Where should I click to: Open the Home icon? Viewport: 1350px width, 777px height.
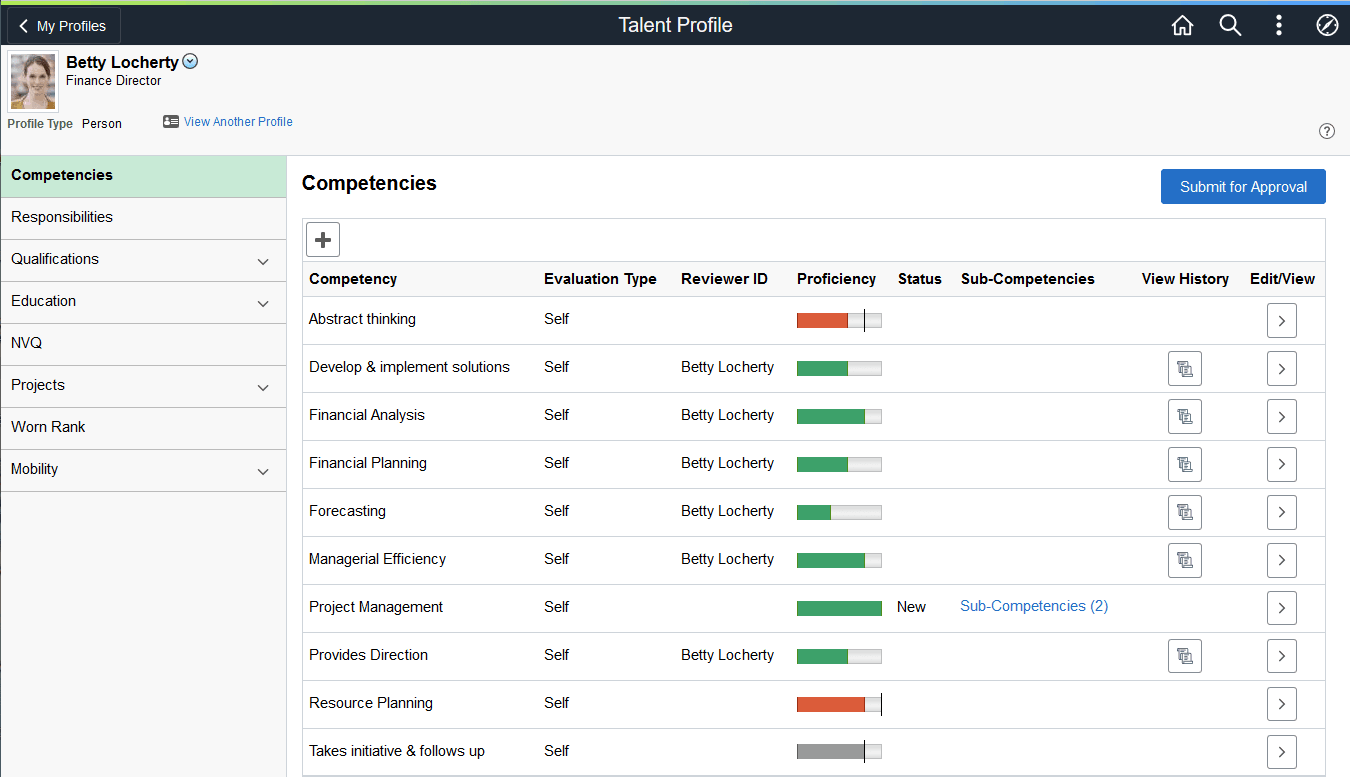(1182, 25)
